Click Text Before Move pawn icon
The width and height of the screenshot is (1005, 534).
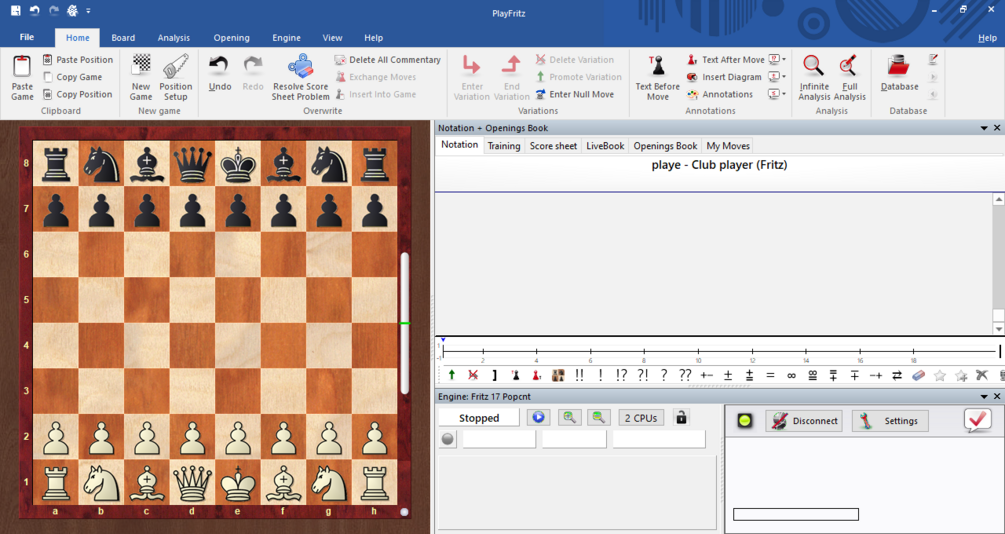[658, 67]
